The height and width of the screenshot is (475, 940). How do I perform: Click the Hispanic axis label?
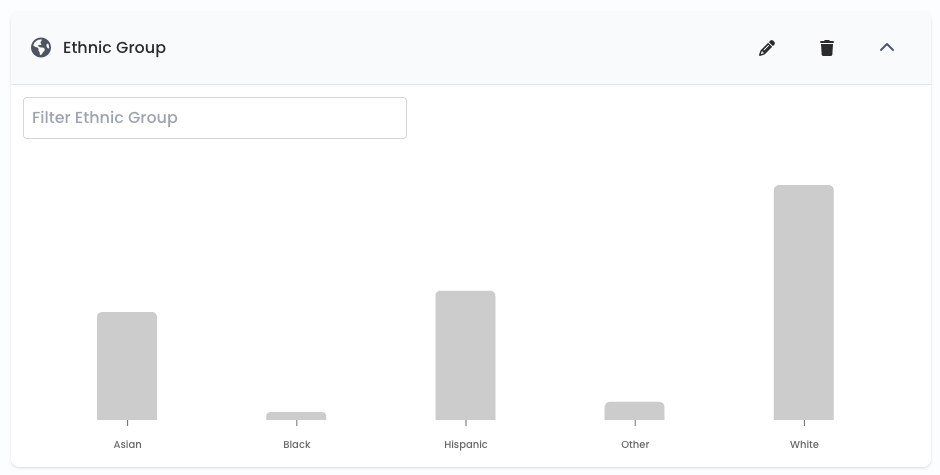pos(466,444)
